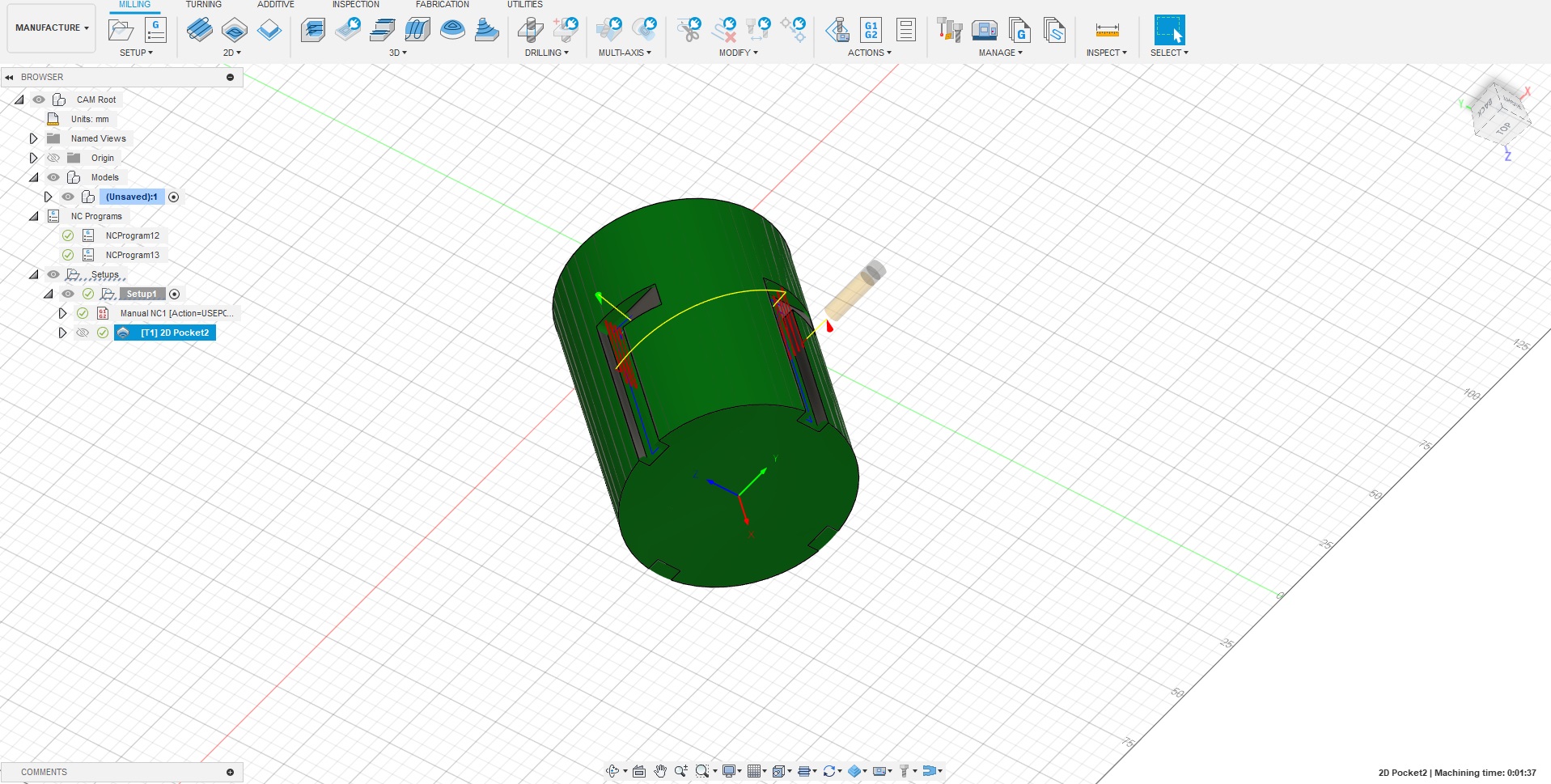Image resolution: width=1551 pixels, height=784 pixels.
Task: Expand the (Unsaved):1 model node
Action: 48,197
